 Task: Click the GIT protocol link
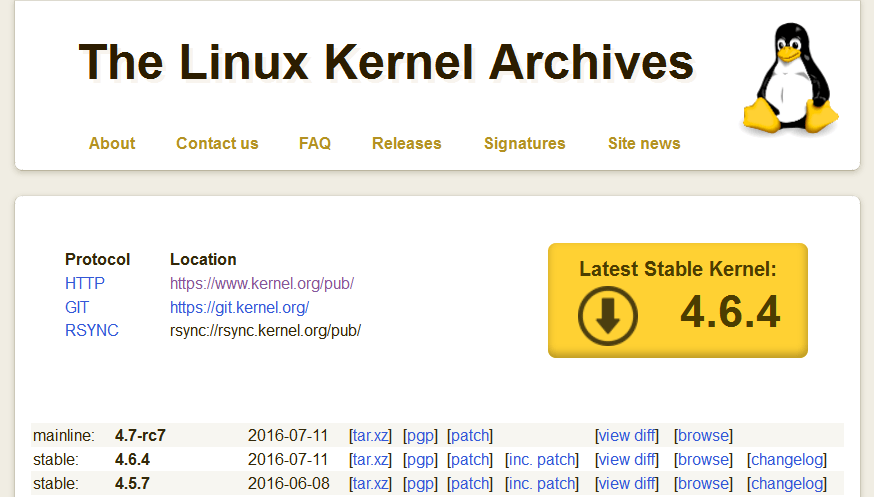coord(77,307)
